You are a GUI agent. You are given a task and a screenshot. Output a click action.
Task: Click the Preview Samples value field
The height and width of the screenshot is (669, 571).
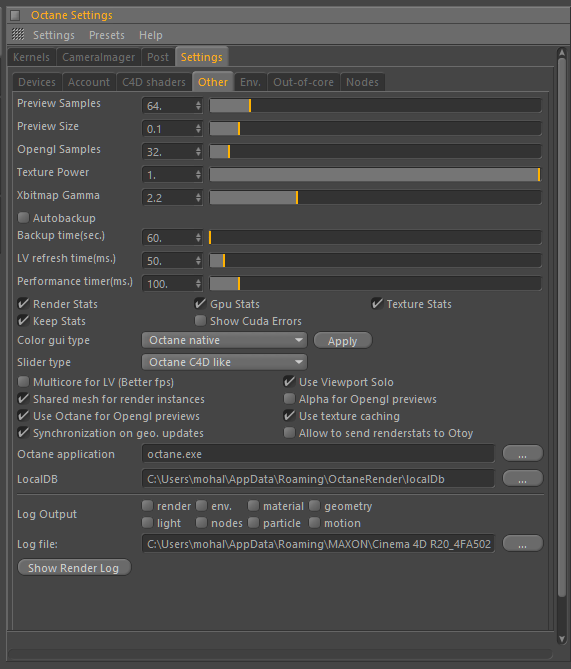coord(168,106)
